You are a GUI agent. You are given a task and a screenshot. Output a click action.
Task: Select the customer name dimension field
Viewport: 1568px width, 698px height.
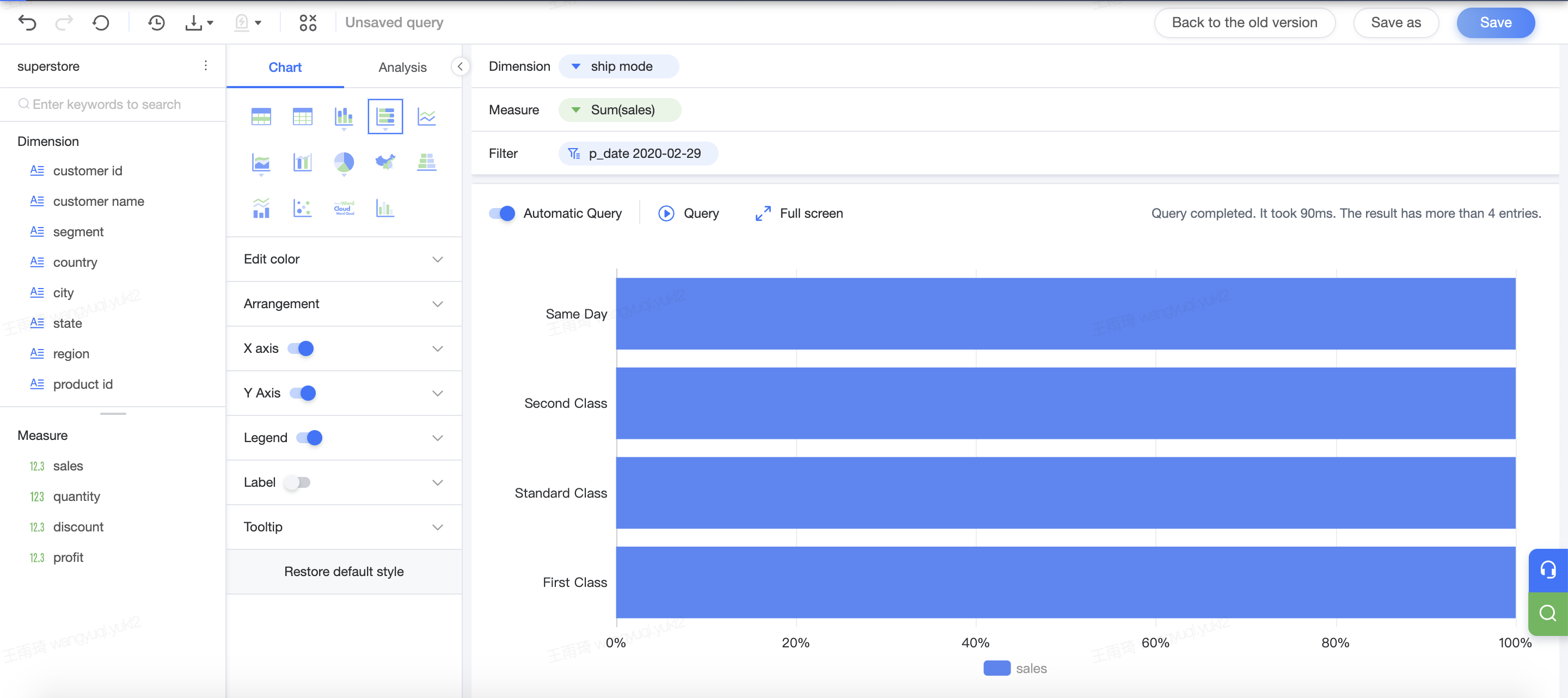click(99, 201)
